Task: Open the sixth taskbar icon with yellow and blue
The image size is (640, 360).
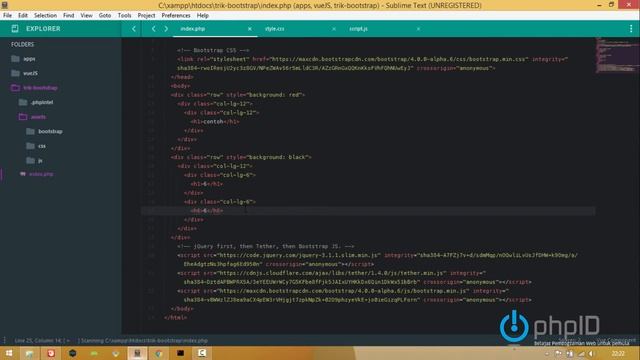Action: (x=116, y=353)
